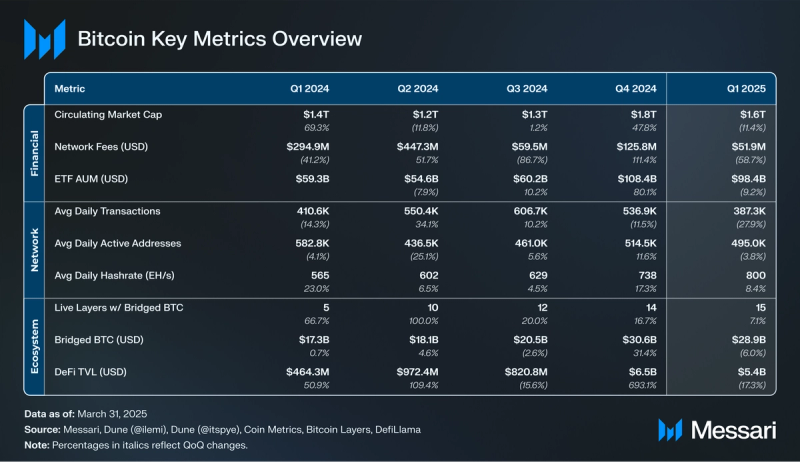The width and height of the screenshot is (800, 462).
Task: Click the Network Fees (USD) row label
Action: pyautogui.click(x=101, y=146)
